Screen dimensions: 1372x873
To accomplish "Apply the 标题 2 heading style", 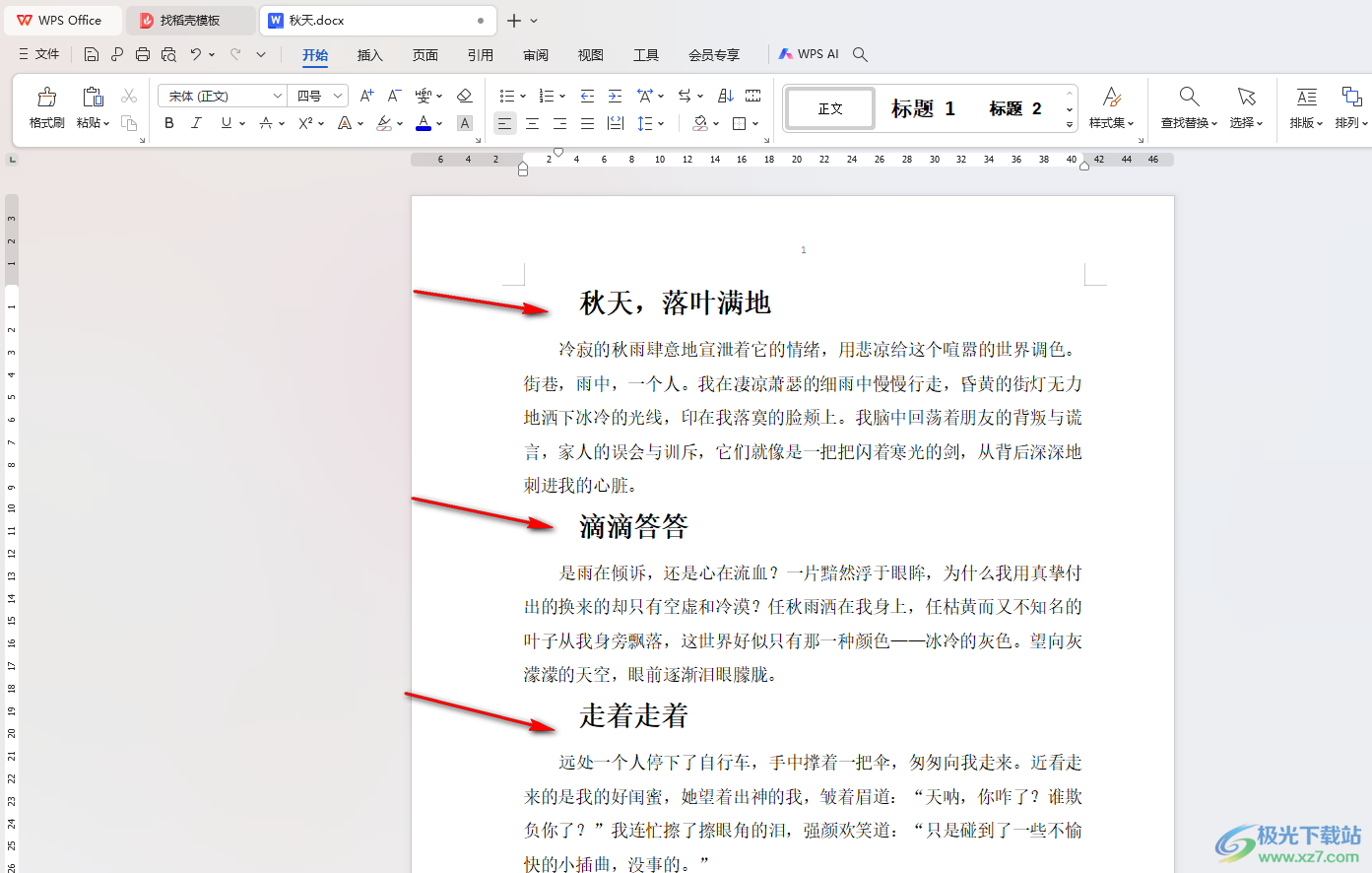I will 1015,108.
